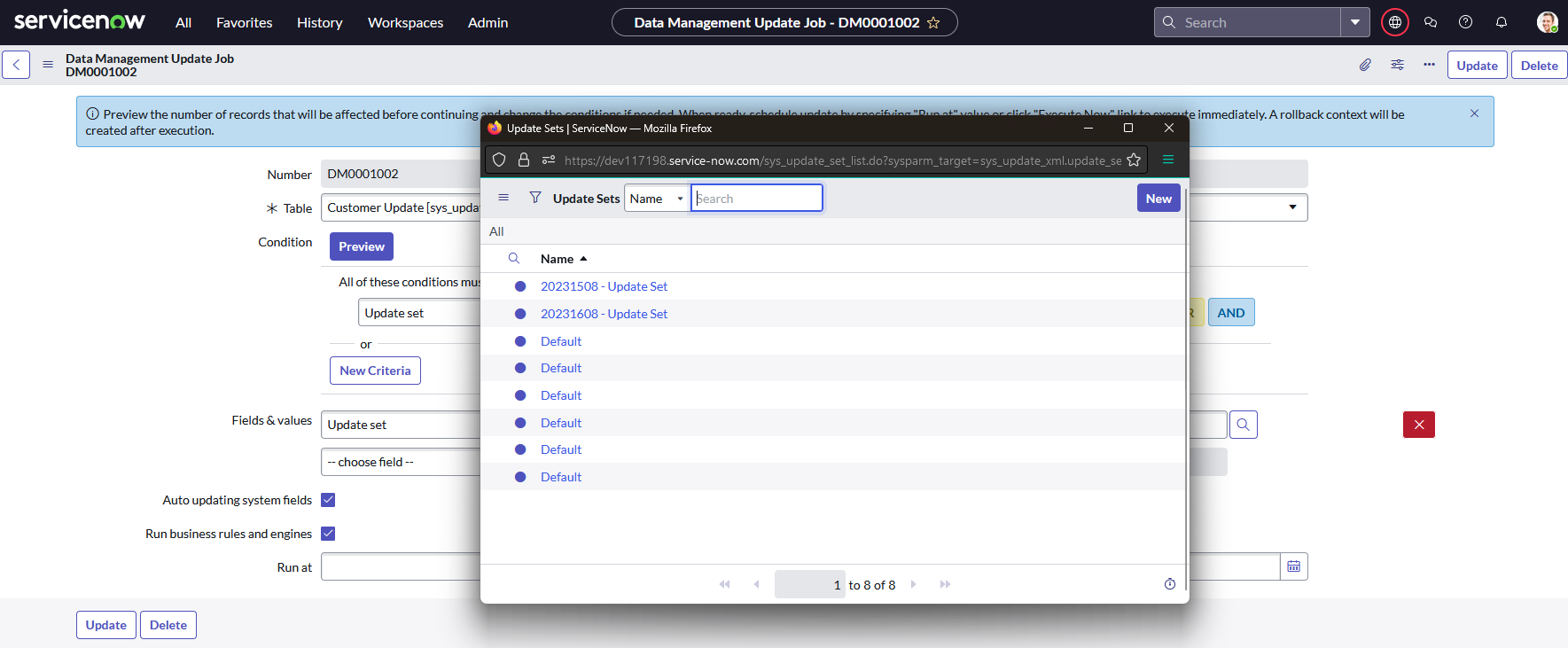Viewport: 1568px width, 648px height.
Task: Open Firefox tracking protection shield icon
Action: coord(499,160)
